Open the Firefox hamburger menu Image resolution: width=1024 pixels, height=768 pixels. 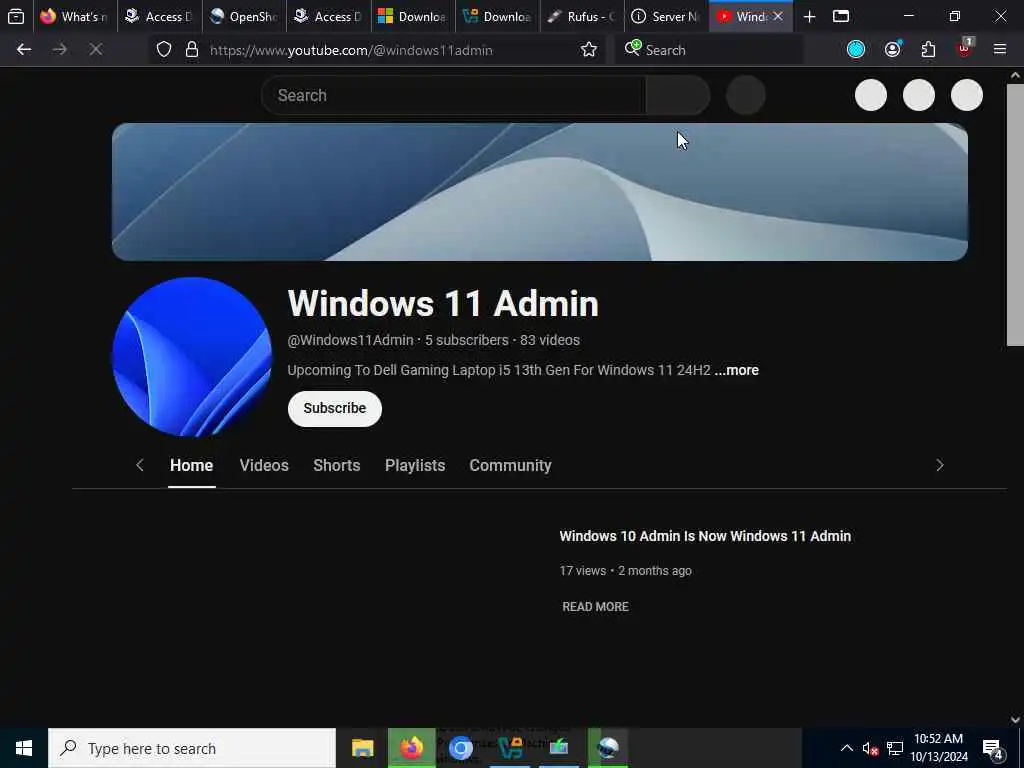[1000, 49]
